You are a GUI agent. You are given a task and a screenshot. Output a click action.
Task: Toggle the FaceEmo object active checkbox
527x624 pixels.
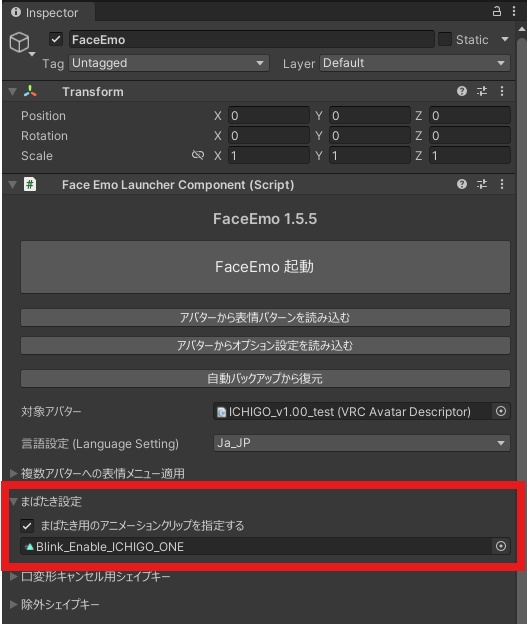(56, 39)
